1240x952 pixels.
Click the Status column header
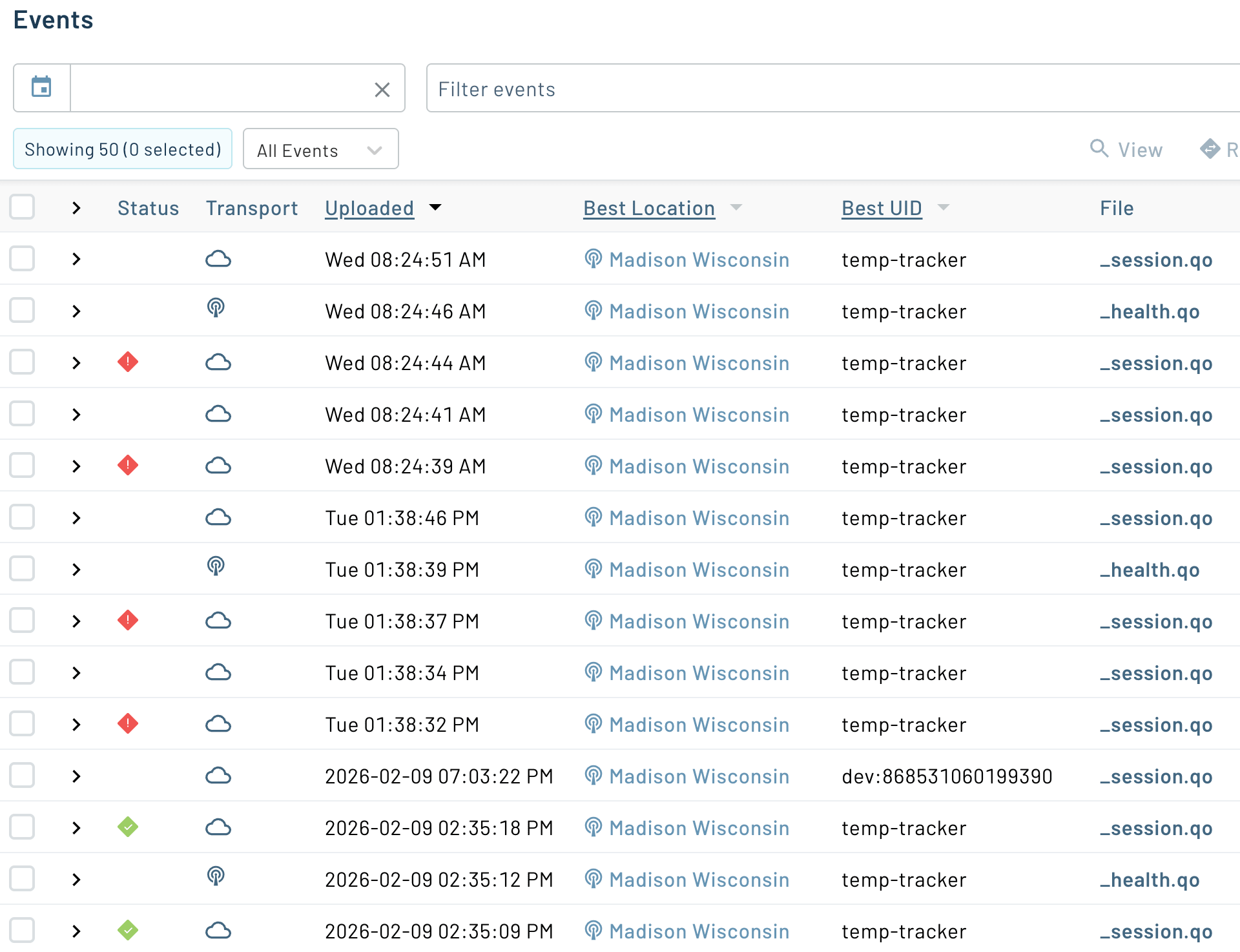[148, 208]
